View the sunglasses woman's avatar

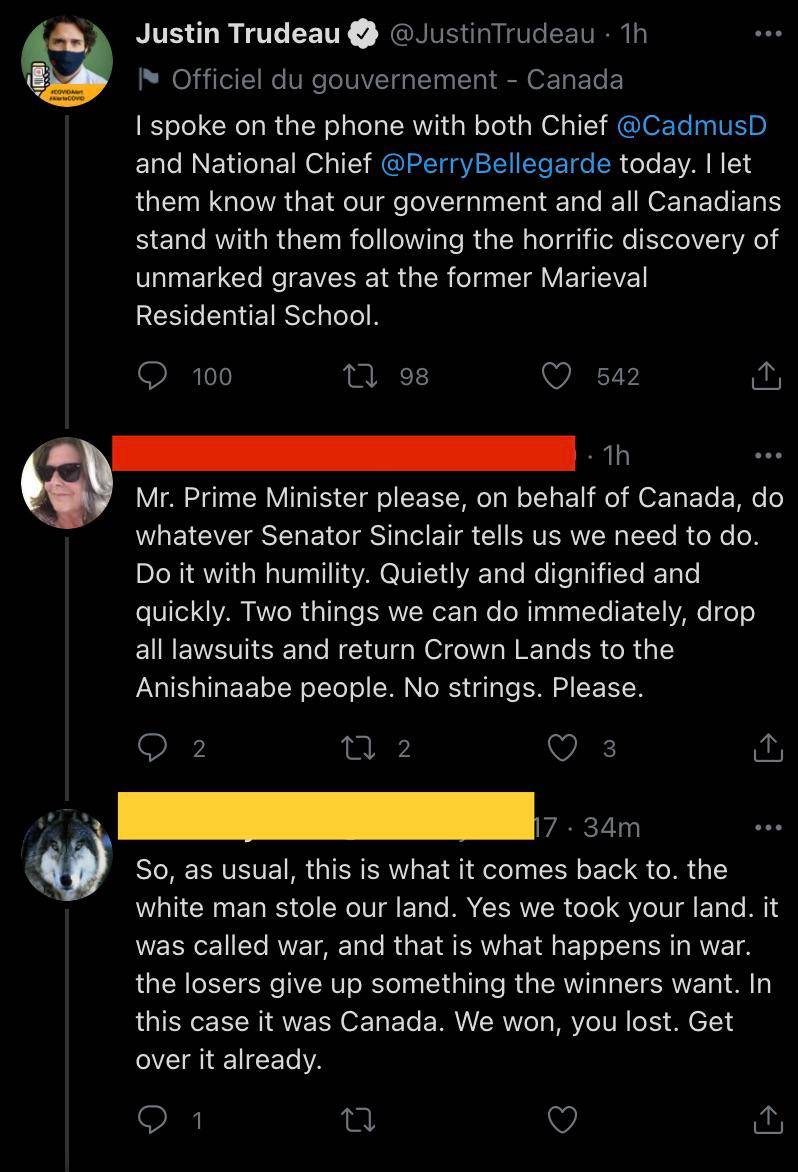coord(66,484)
